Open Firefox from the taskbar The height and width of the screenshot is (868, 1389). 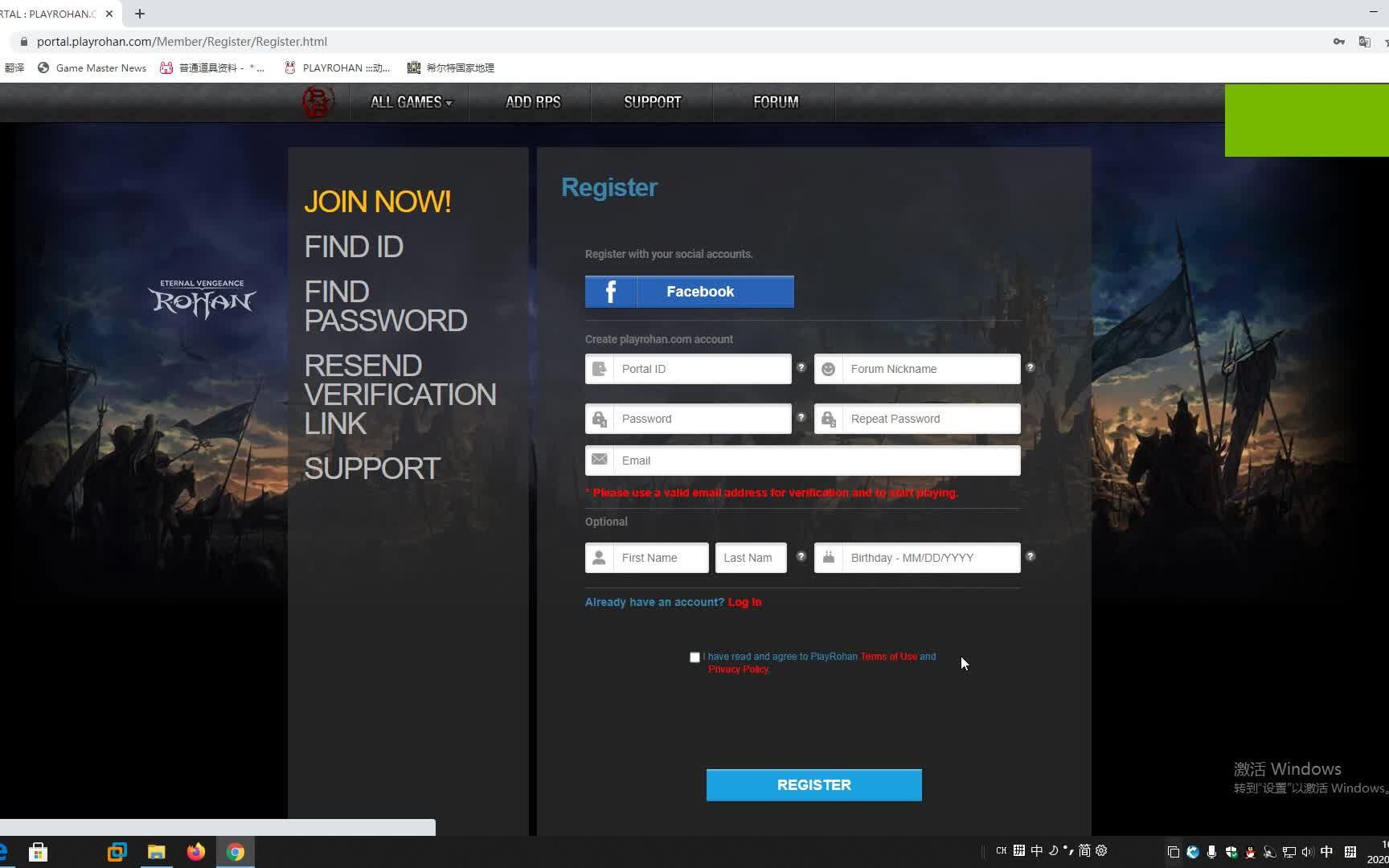click(196, 852)
